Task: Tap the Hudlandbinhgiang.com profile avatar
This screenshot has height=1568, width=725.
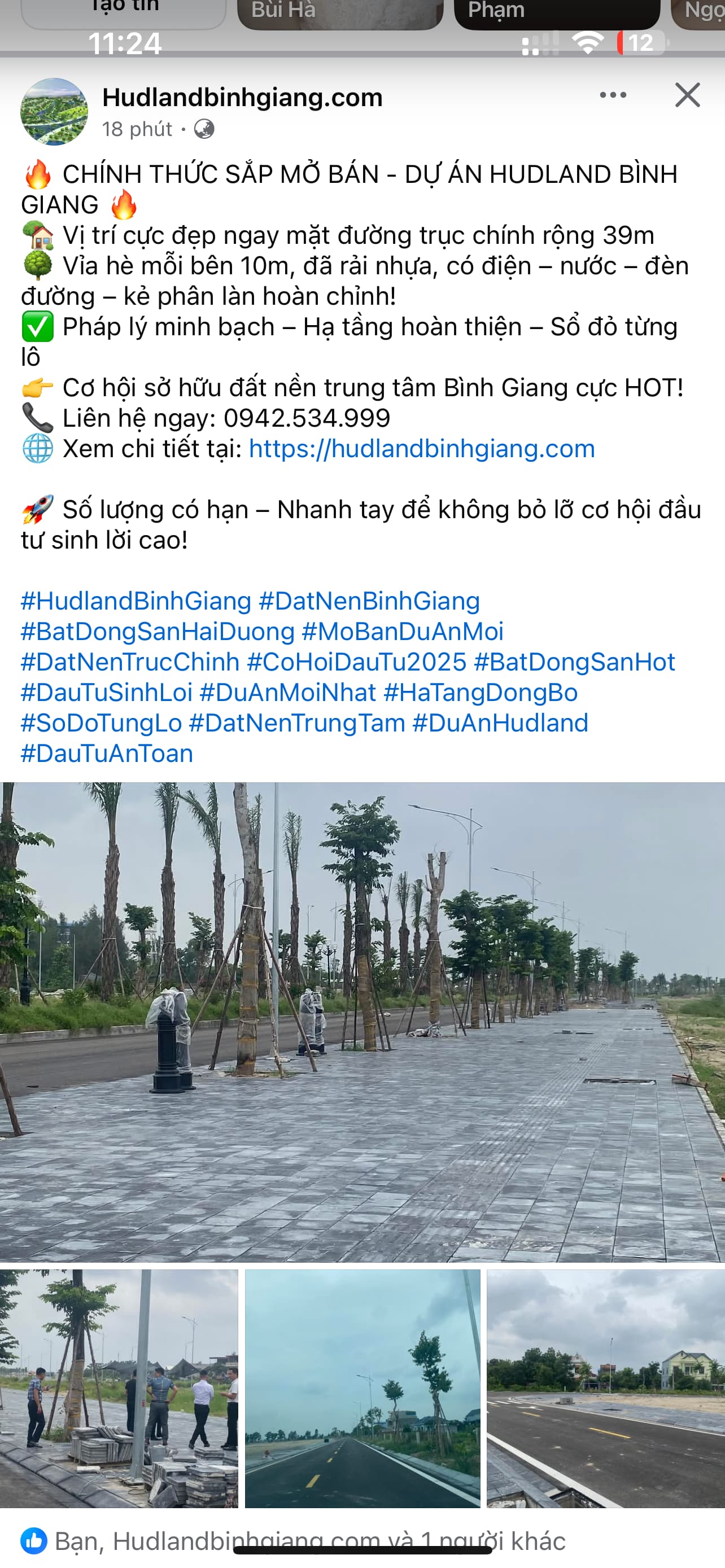Action: coord(54,111)
